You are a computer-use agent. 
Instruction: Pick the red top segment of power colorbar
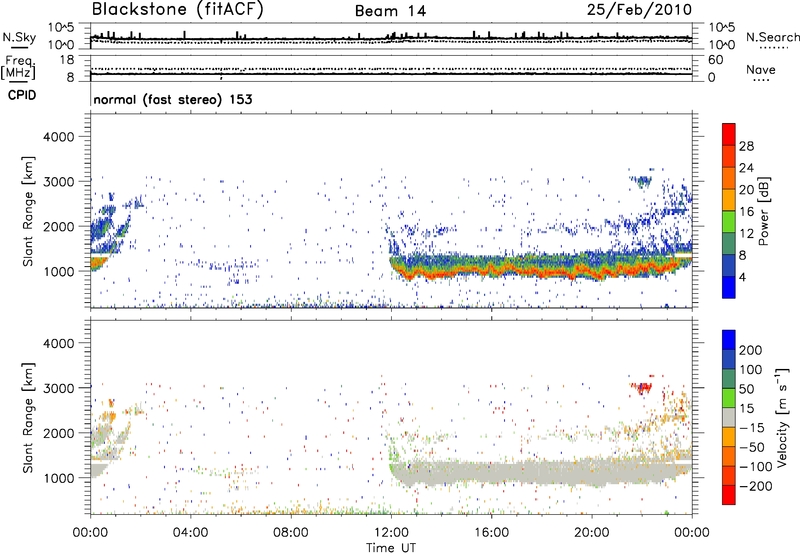pos(729,135)
